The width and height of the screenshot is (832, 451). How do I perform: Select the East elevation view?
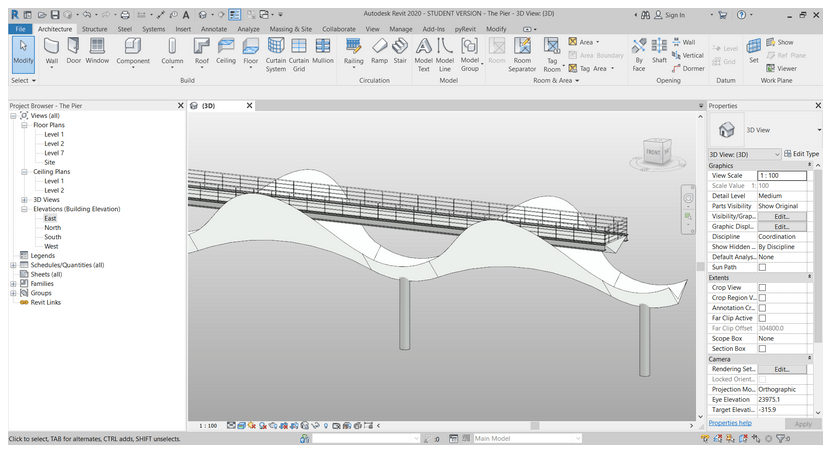point(50,218)
